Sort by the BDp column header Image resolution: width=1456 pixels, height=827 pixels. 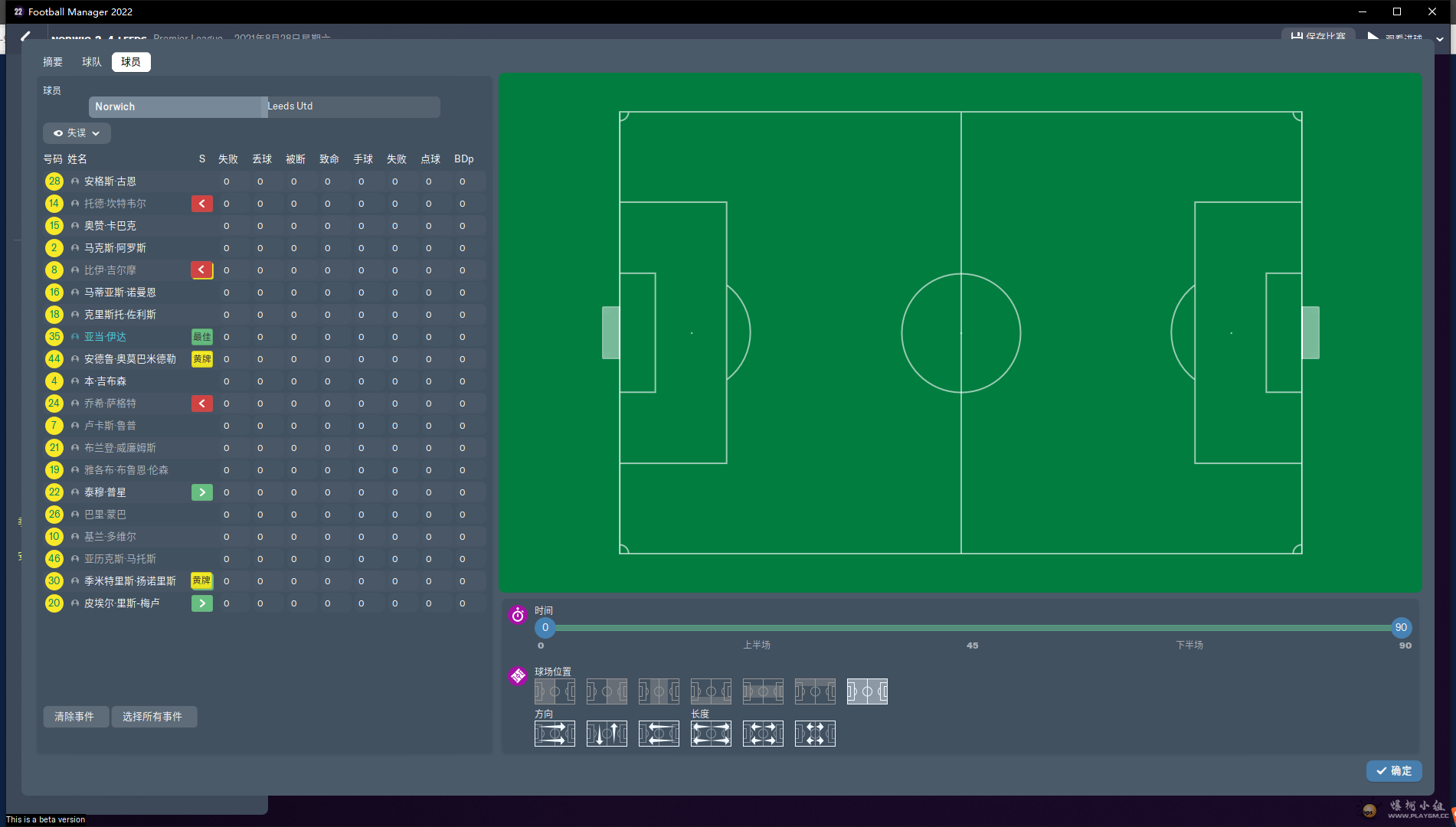(464, 159)
